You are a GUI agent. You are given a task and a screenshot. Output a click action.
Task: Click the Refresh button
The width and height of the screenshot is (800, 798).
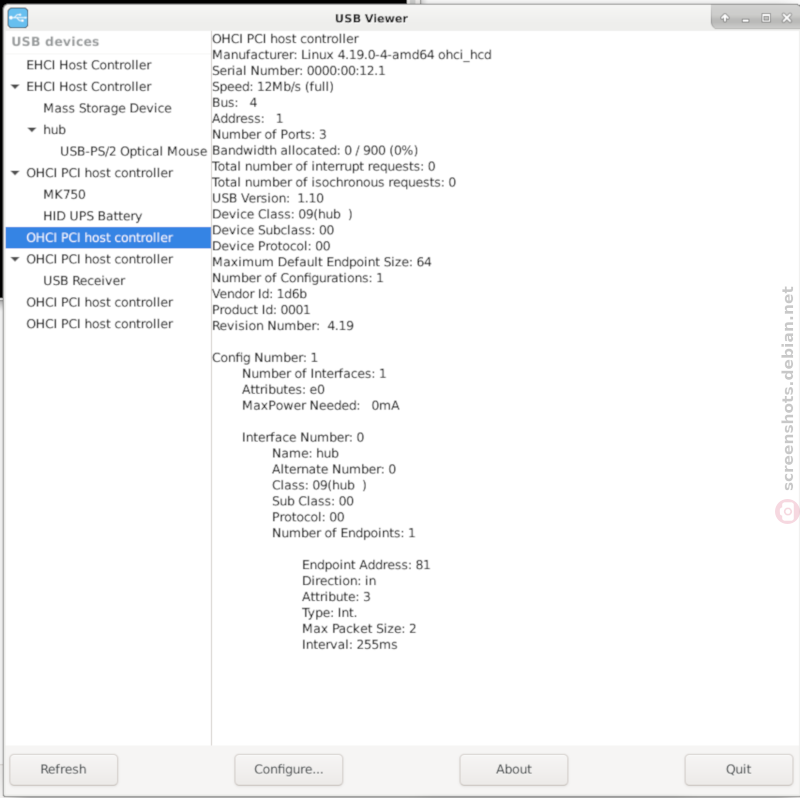[x=63, y=769]
